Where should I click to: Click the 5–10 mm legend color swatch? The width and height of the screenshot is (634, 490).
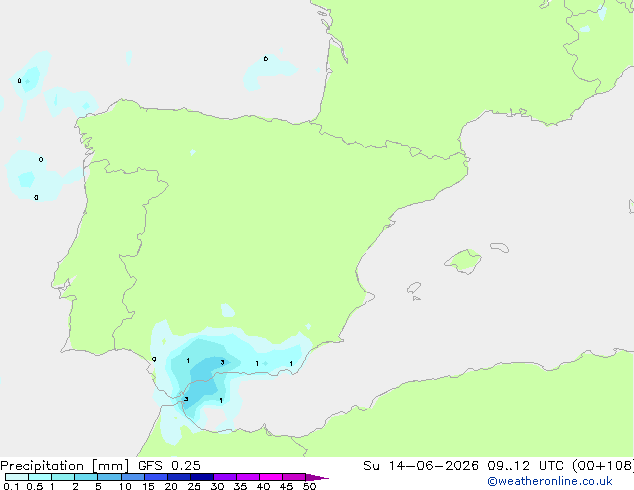[109, 477]
